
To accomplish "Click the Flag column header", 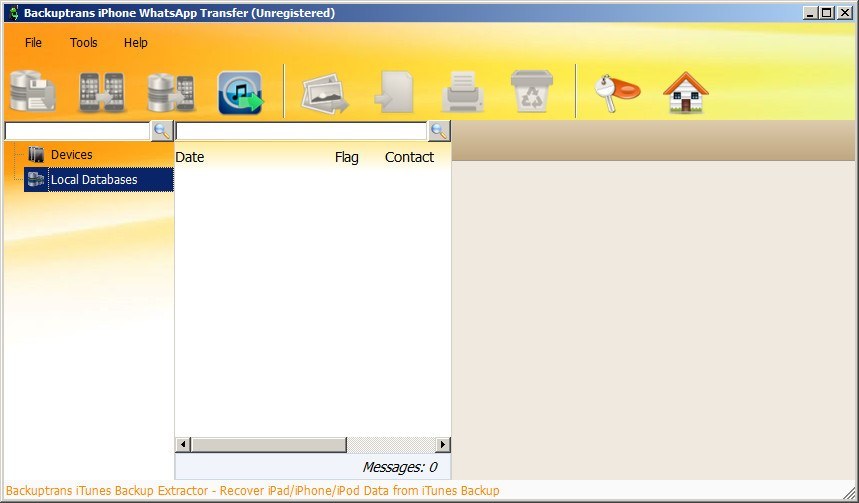I will (x=346, y=157).
